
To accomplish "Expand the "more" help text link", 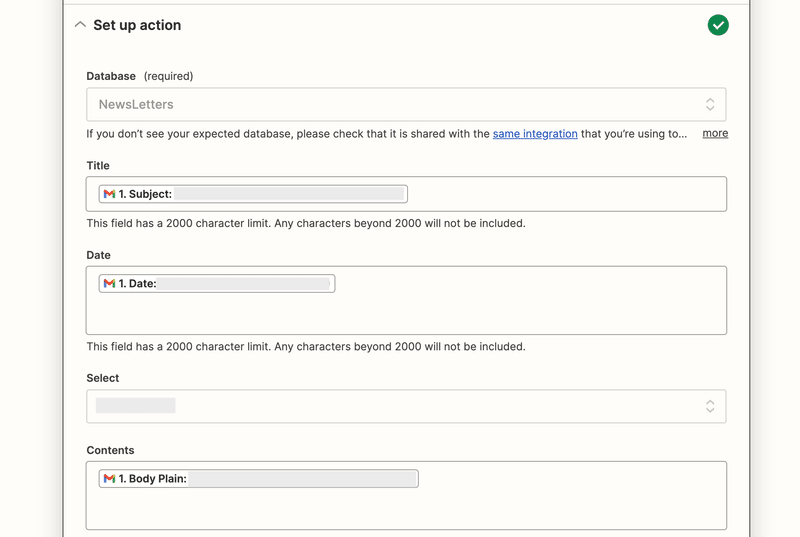I will [715, 133].
